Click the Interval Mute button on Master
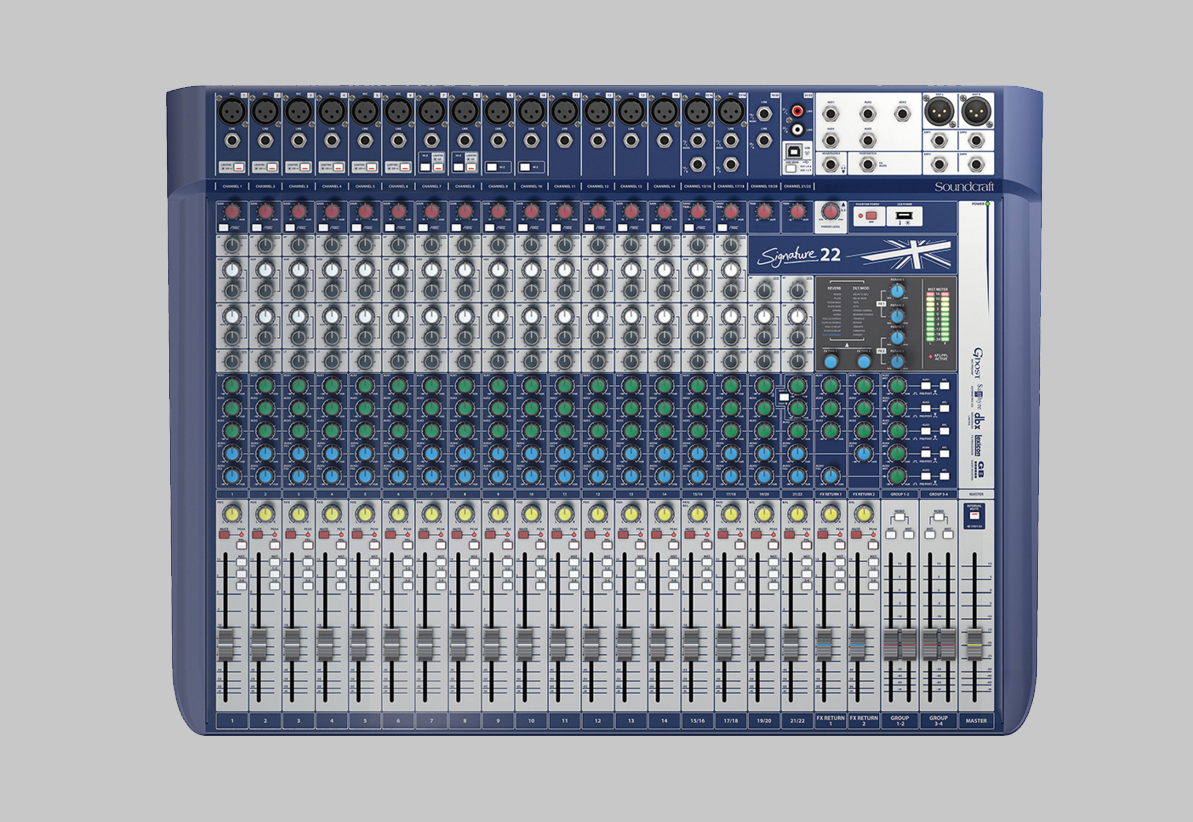Viewport: 1193px width, 822px height. click(975, 516)
